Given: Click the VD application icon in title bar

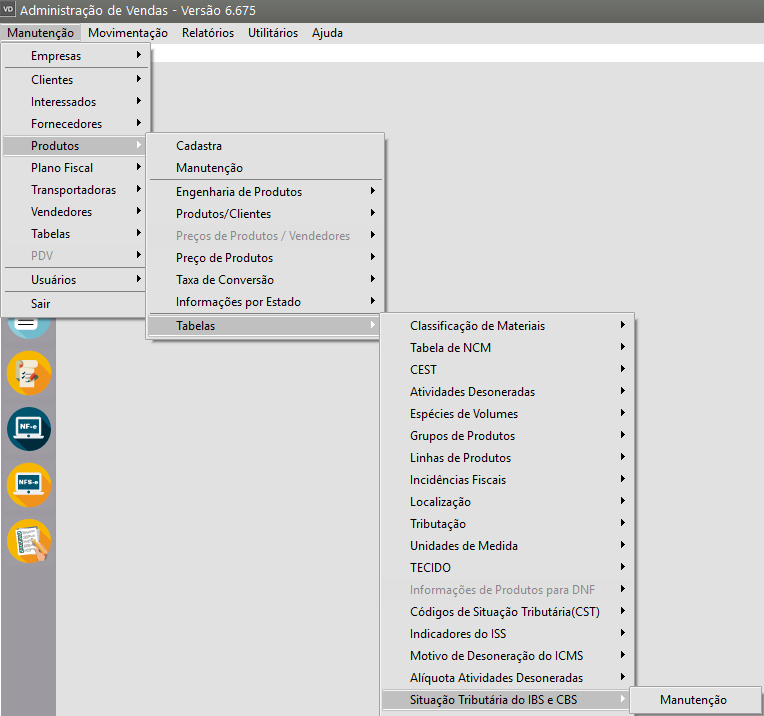Looking at the screenshot, I should point(9,10).
